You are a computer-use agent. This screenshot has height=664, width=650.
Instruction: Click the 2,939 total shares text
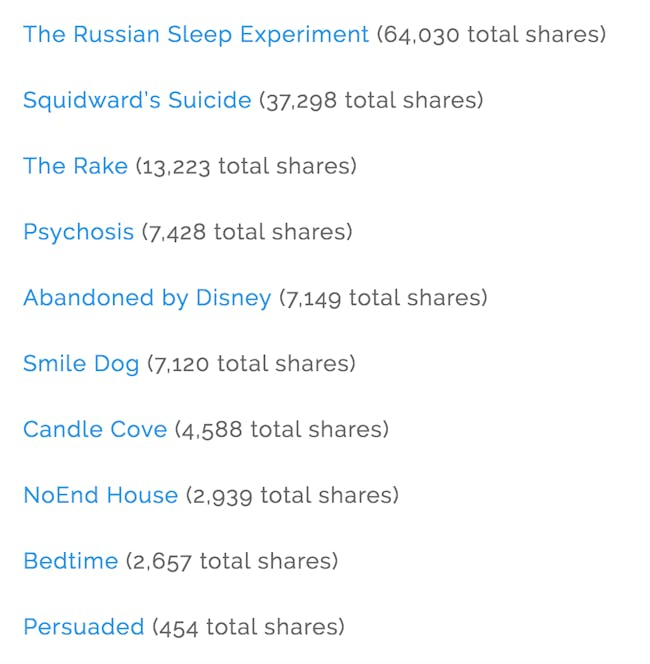(x=293, y=495)
